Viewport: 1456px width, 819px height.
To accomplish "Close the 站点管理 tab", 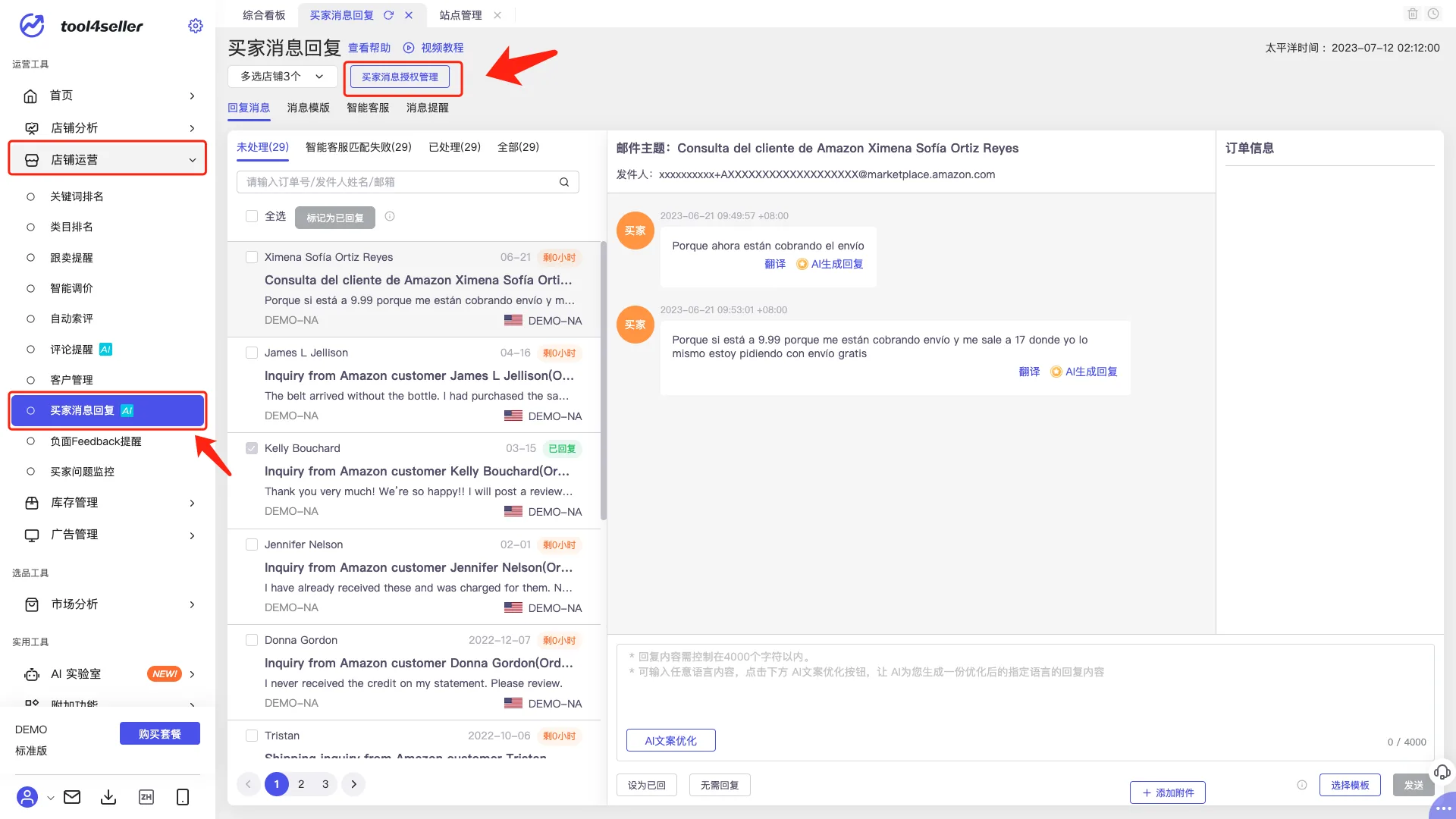I will [x=497, y=15].
